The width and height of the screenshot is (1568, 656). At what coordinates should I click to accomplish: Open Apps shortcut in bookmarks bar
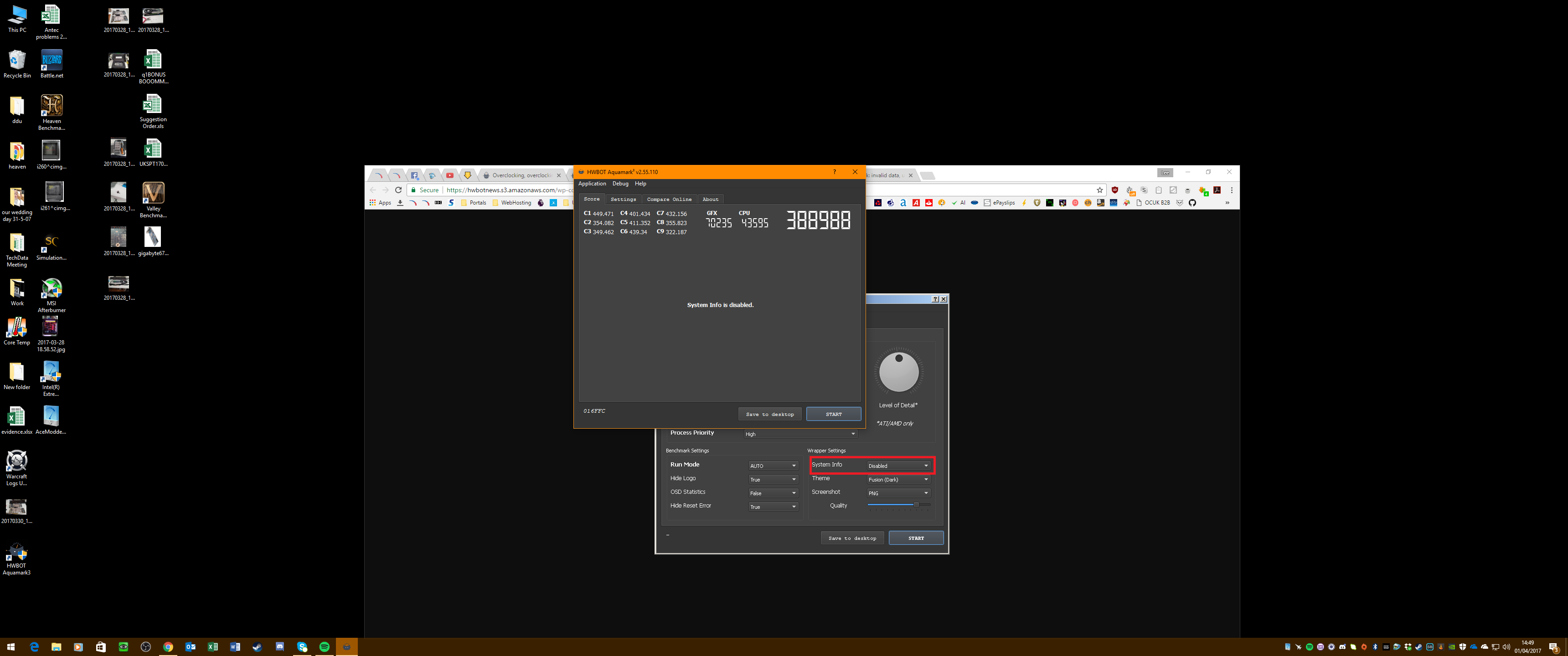[x=380, y=203]
